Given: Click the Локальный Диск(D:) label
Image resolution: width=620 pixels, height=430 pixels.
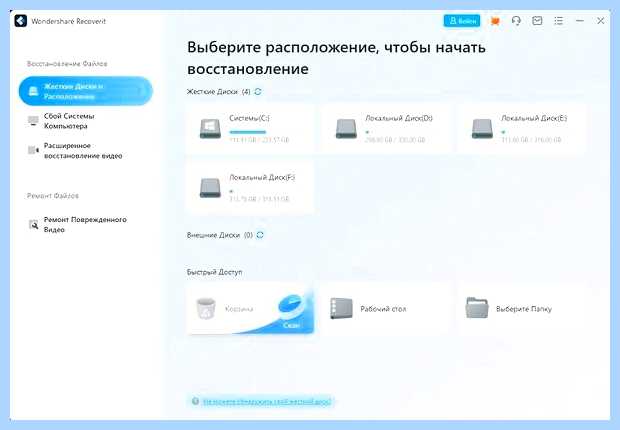Looking at the screenshot, I should (x=399, y=118).
